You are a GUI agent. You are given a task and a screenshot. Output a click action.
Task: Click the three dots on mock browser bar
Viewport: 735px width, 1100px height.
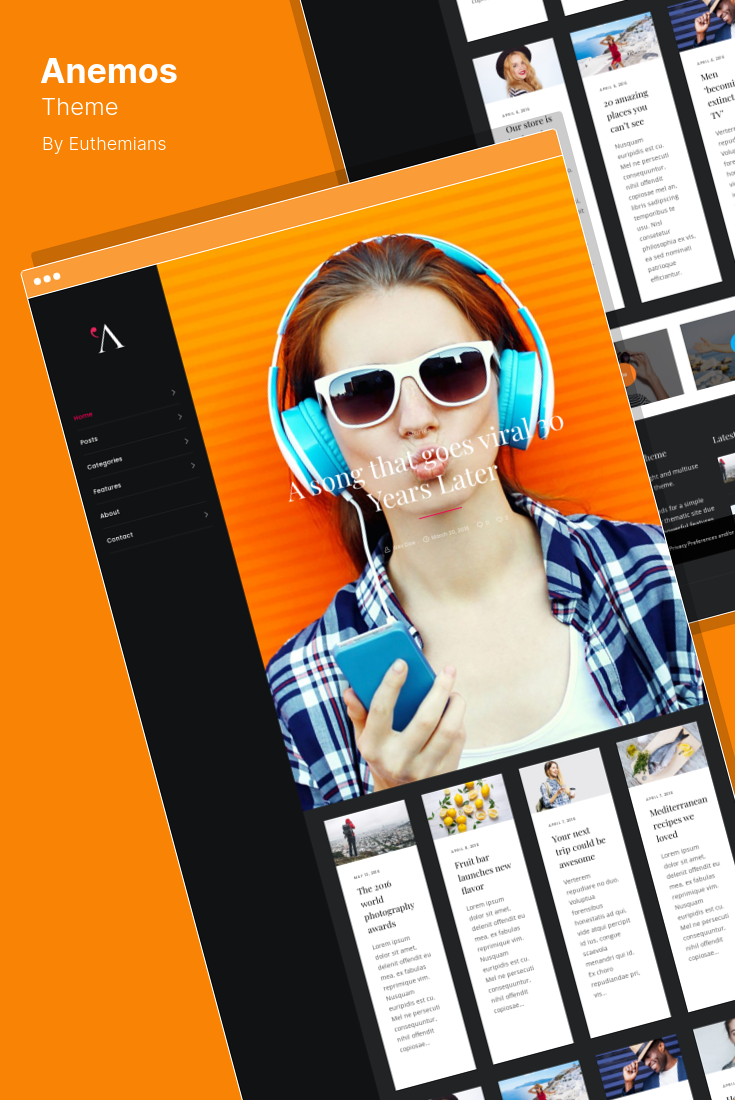[47, 279]
